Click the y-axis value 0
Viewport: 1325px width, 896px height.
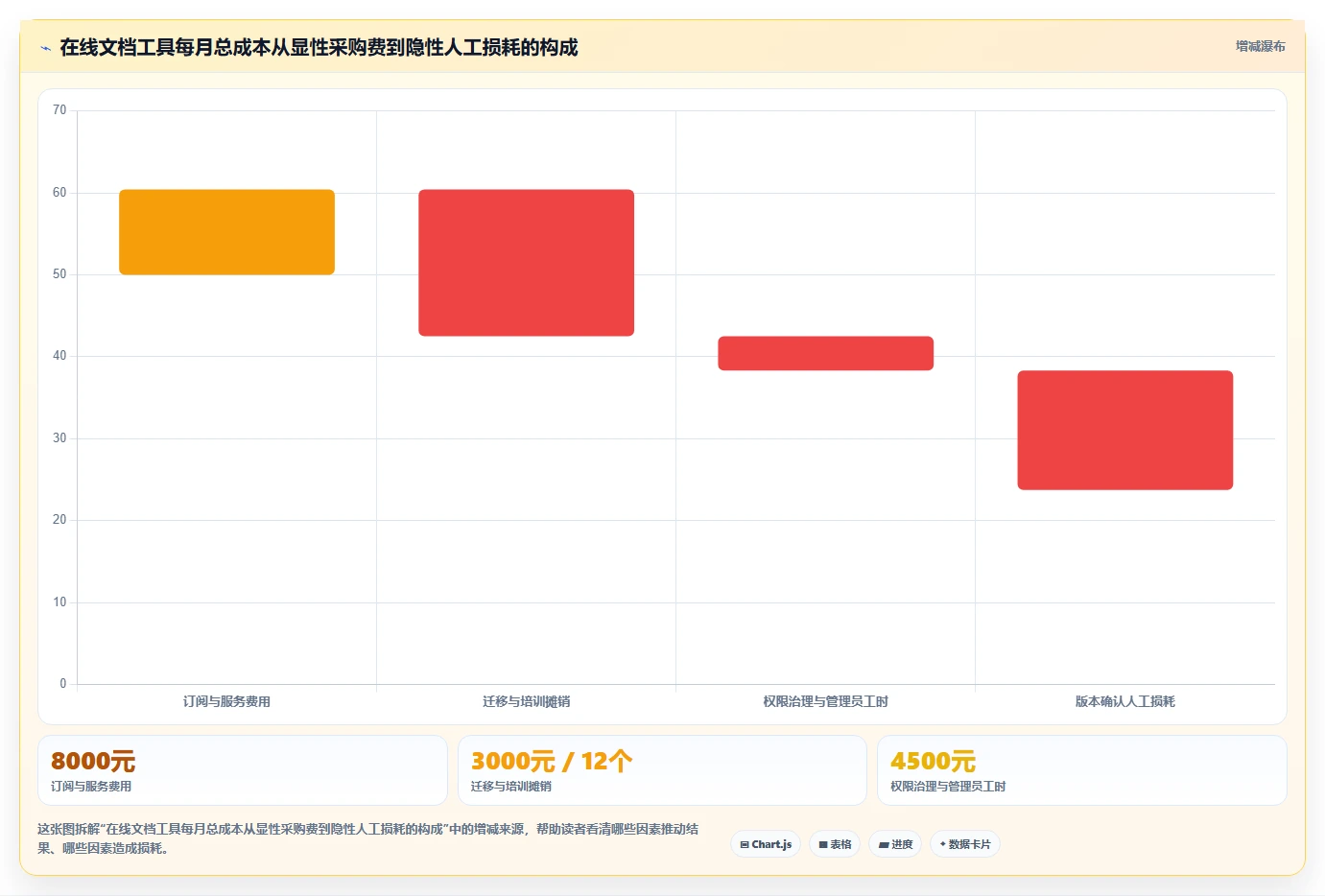point(63,684)
